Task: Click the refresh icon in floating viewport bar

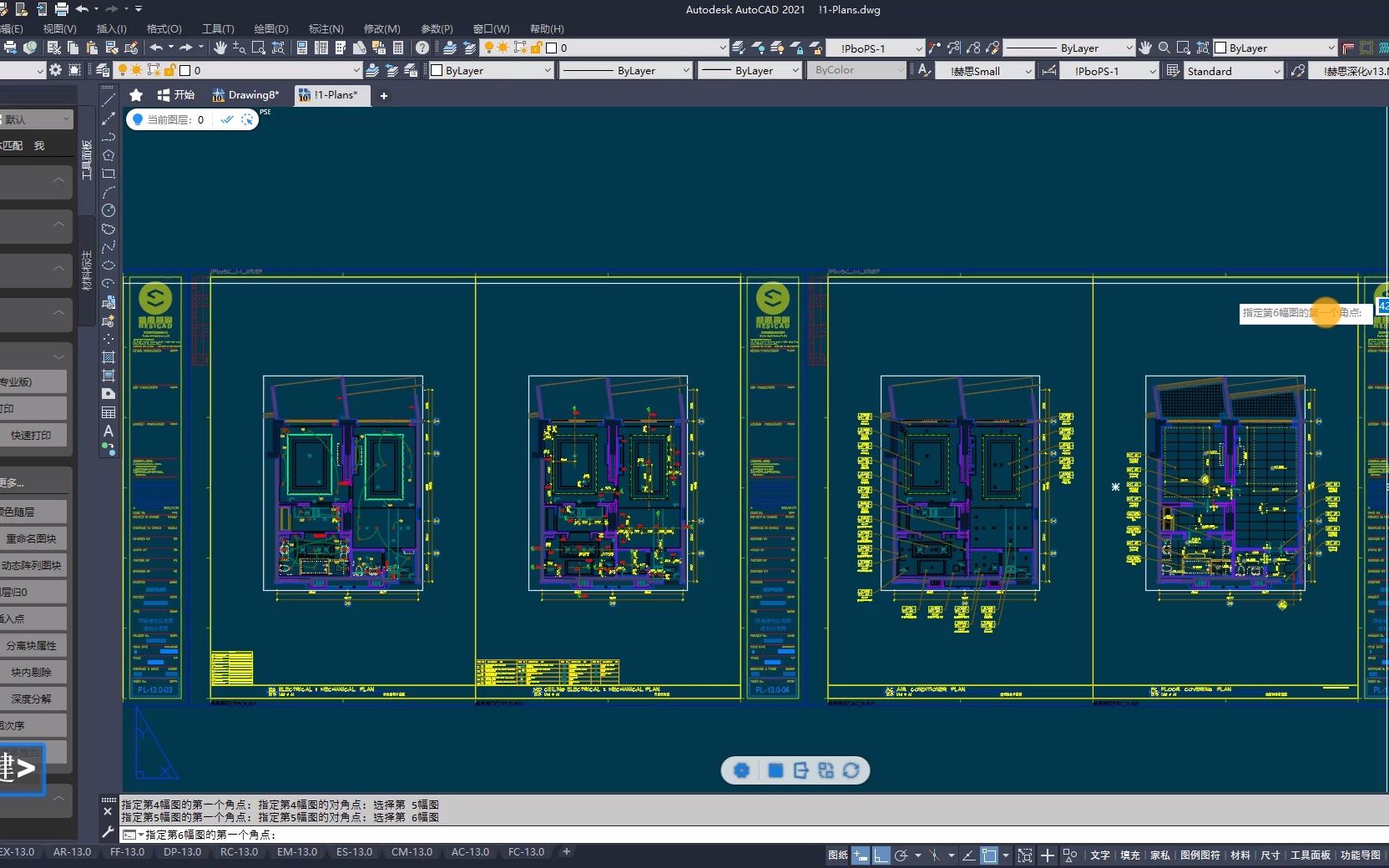Action: point(851,770)
